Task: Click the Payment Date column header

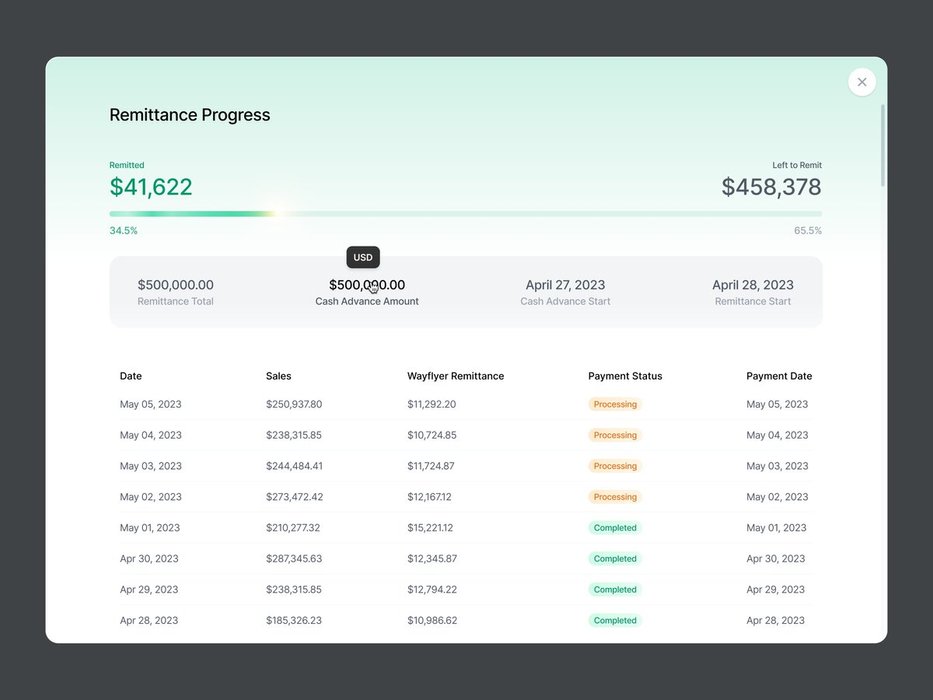Action: [779, 376]
